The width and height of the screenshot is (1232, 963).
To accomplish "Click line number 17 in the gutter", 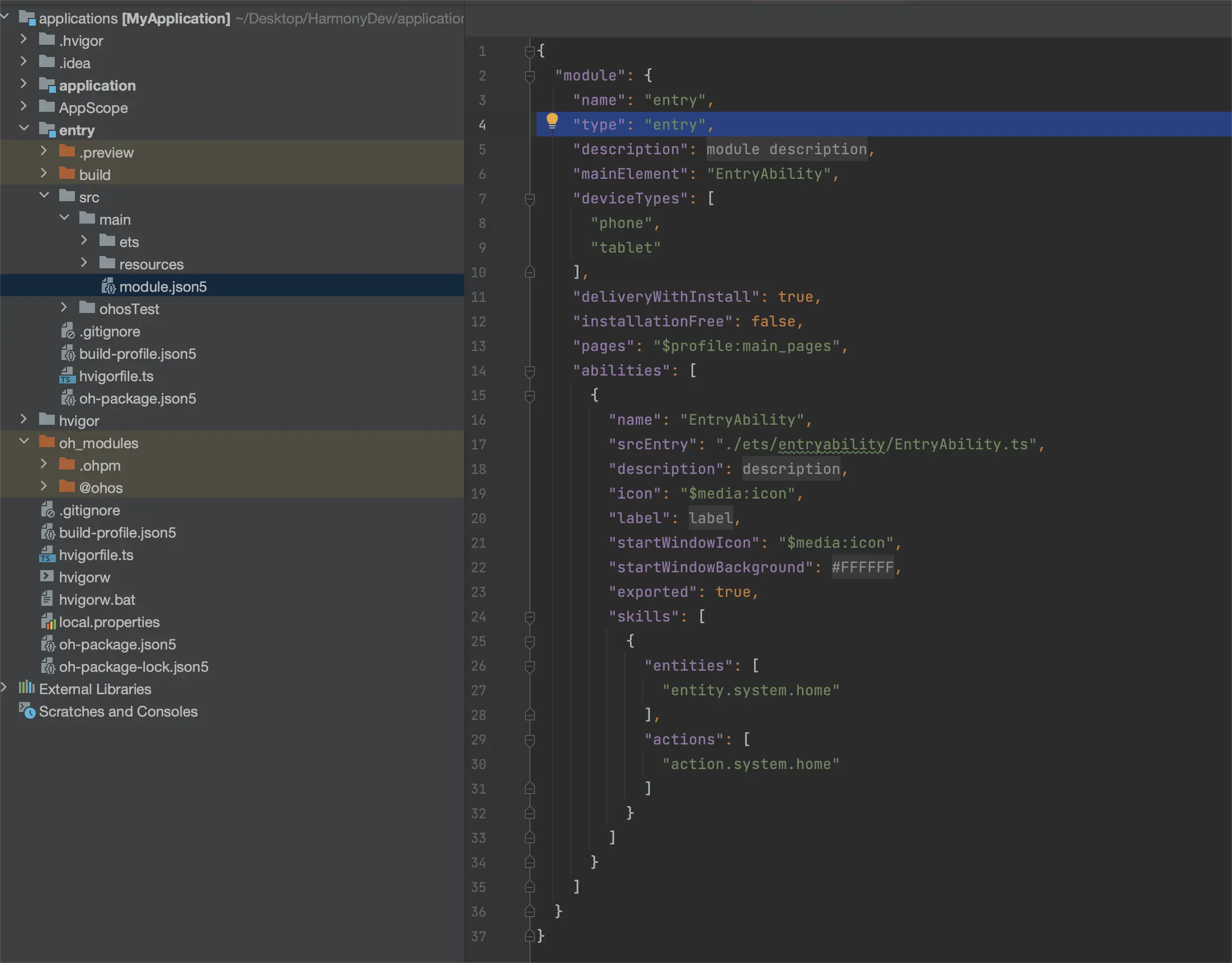I will 478,444.
